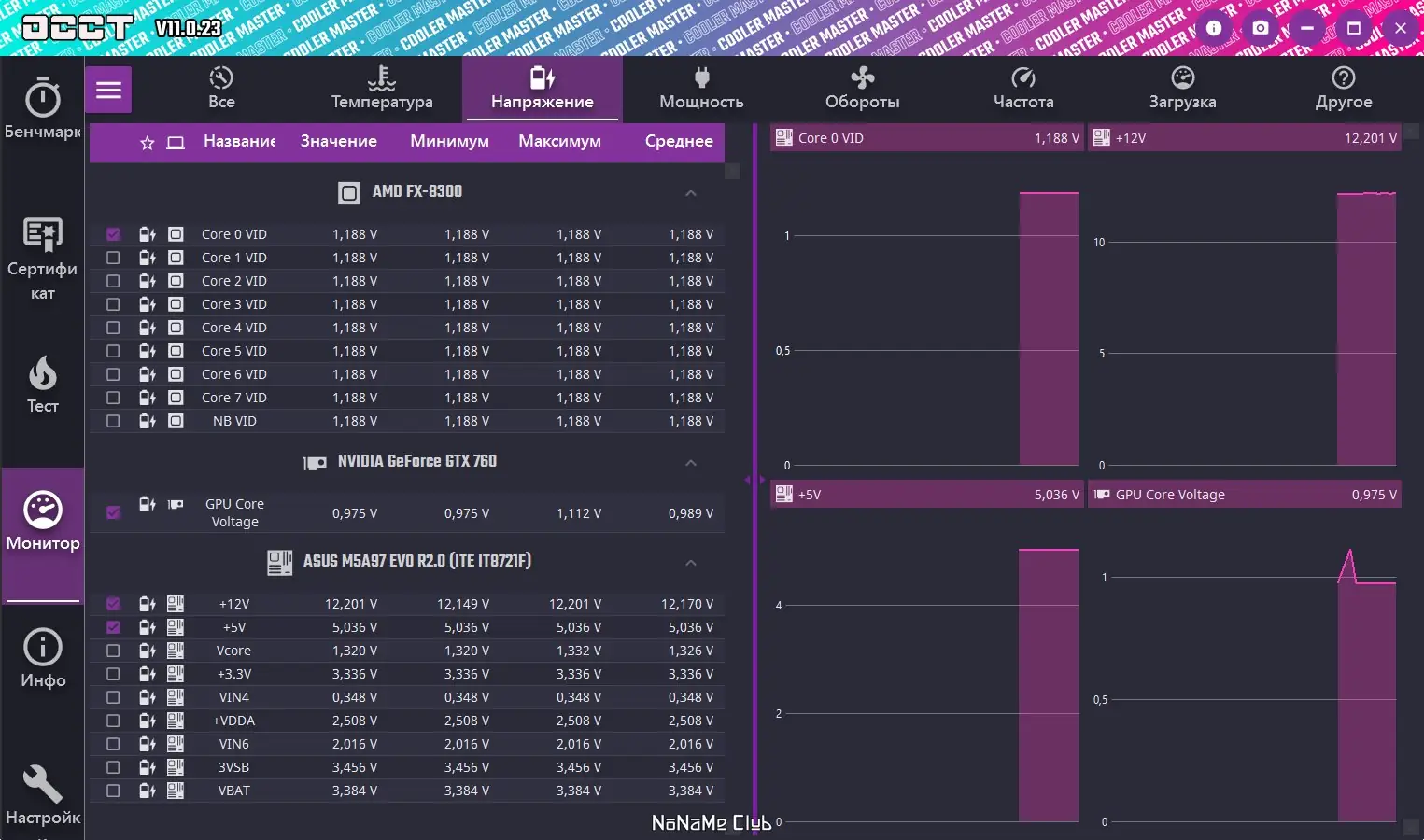Switch to the Частота frequency tab
Screen dimensions: 1424x840
pos(1023,89)
